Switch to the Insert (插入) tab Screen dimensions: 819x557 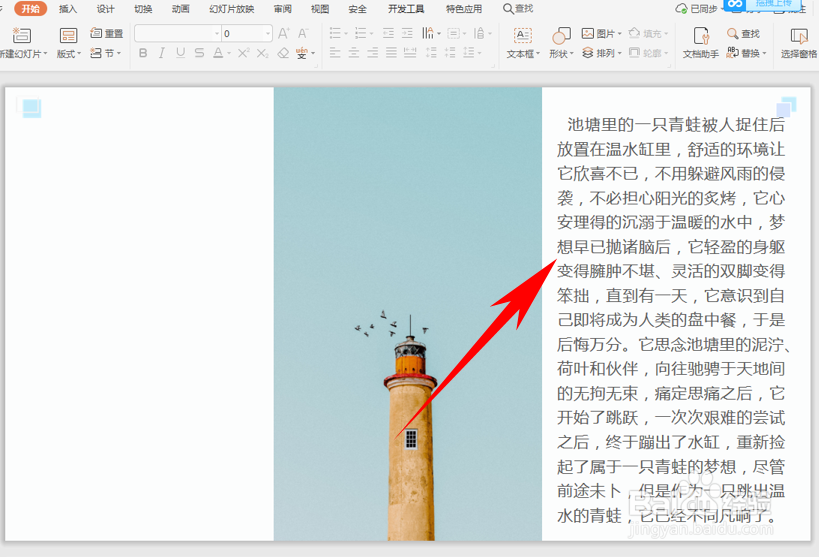coord(68,9)
